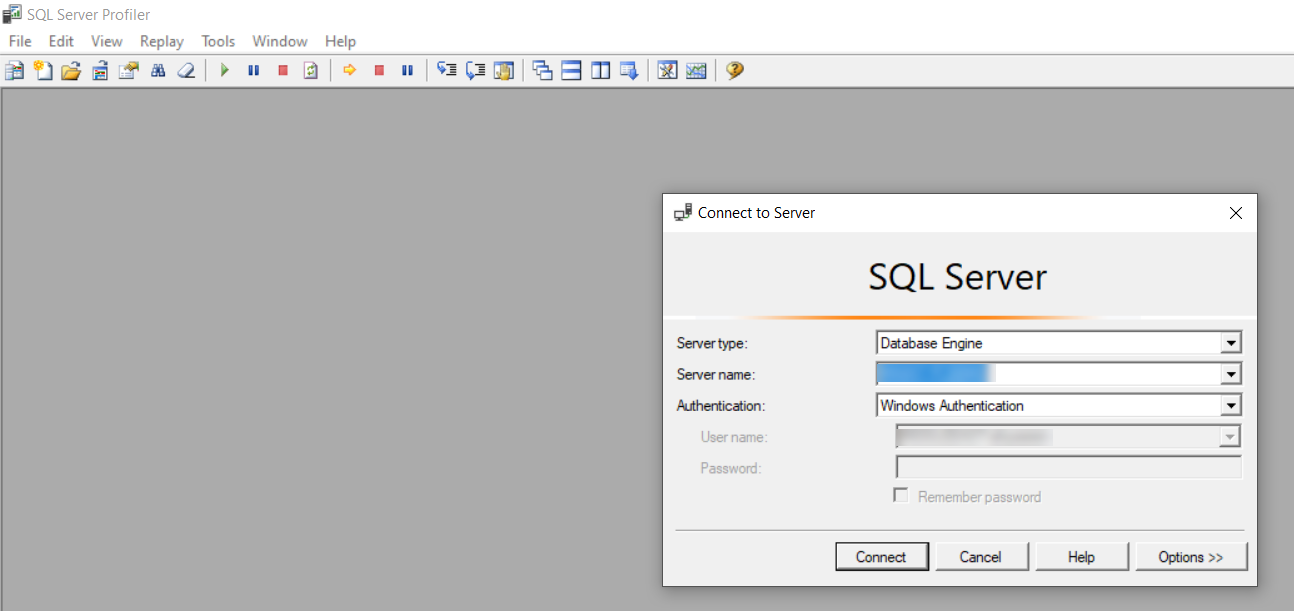
Task: Start the selected trace with green play
Action: click(225, 71)
